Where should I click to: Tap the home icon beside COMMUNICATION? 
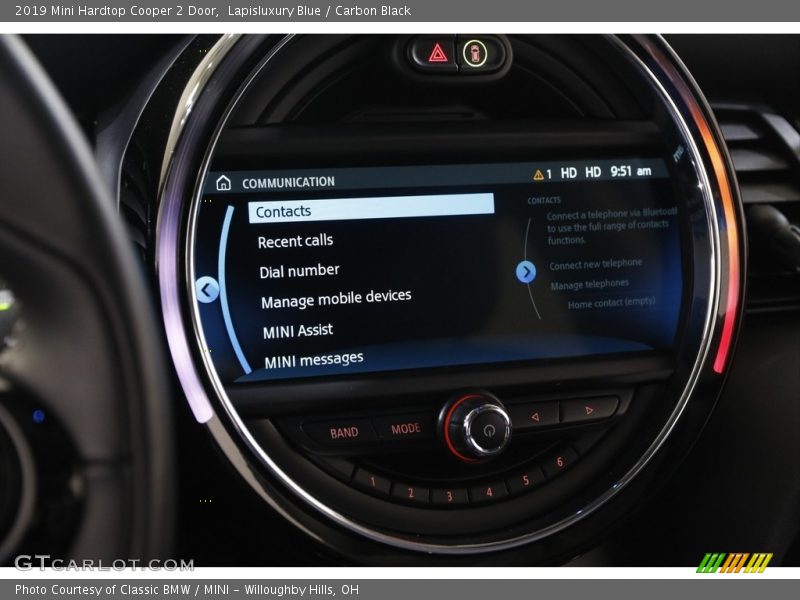[x=223, y=182]
